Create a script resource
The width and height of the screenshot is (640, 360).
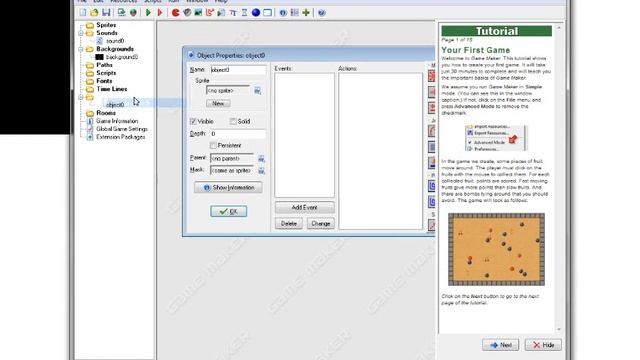pos(221,13)
